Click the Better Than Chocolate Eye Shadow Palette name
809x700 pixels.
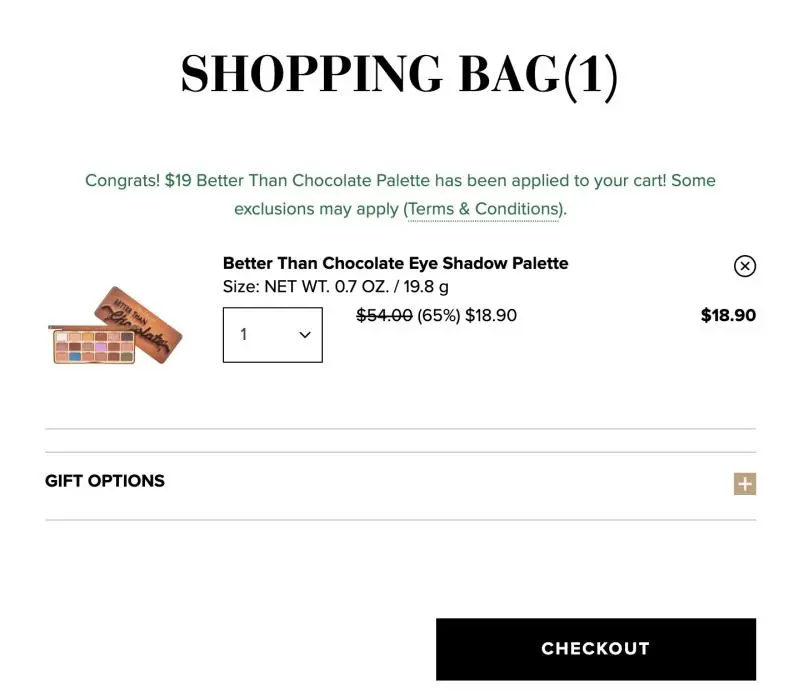[x=395, y=263]
